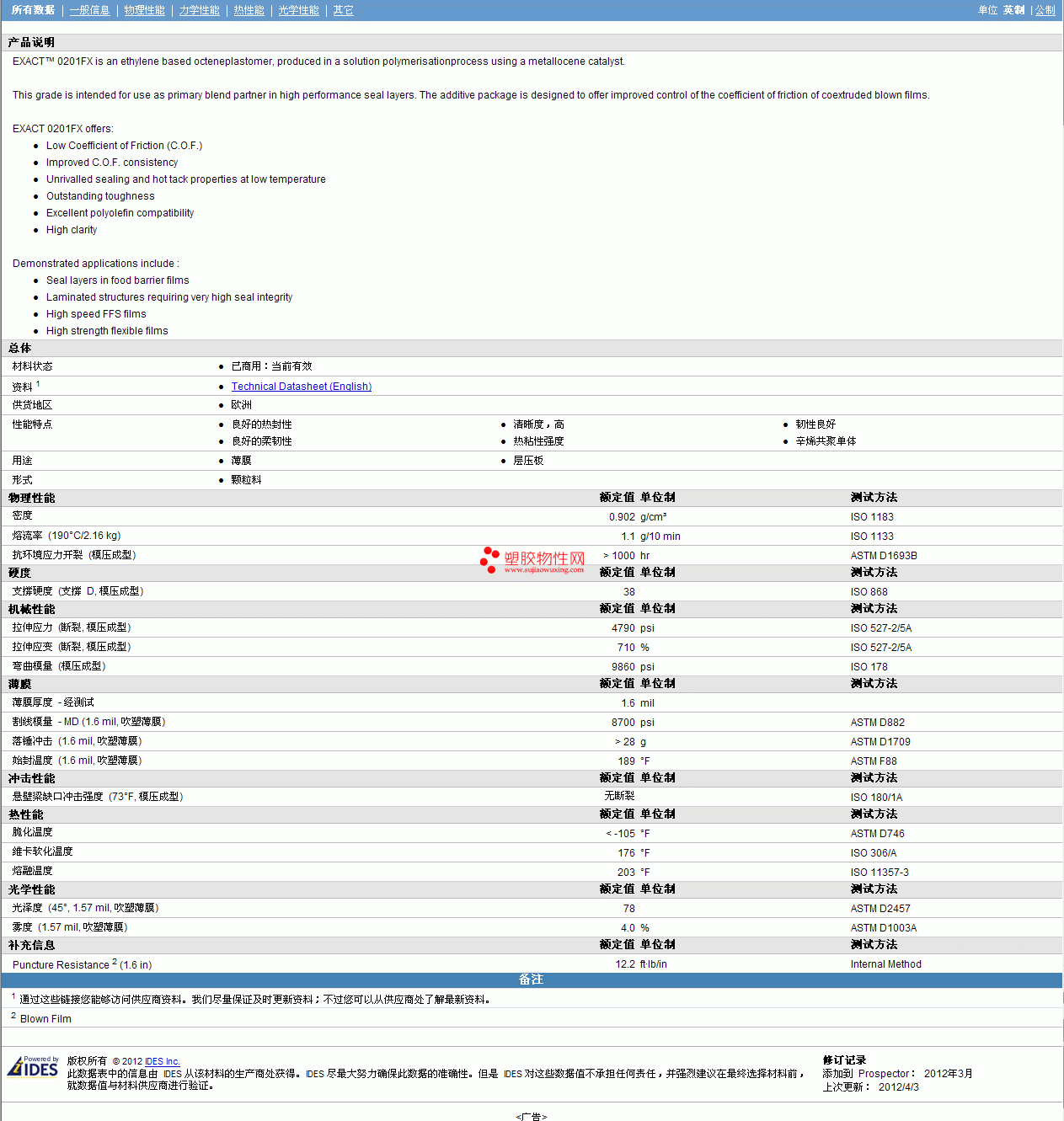This screenshot has width=1064, height=1121.
Task: Click the ASTM D746 test method
Action: point(878,834)
